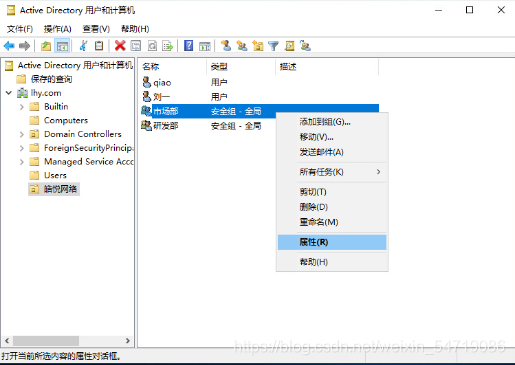Click the Create new group toolbar icon
Image resolution: width=515 pixels, height=365 pixels.
pos(242,46)
